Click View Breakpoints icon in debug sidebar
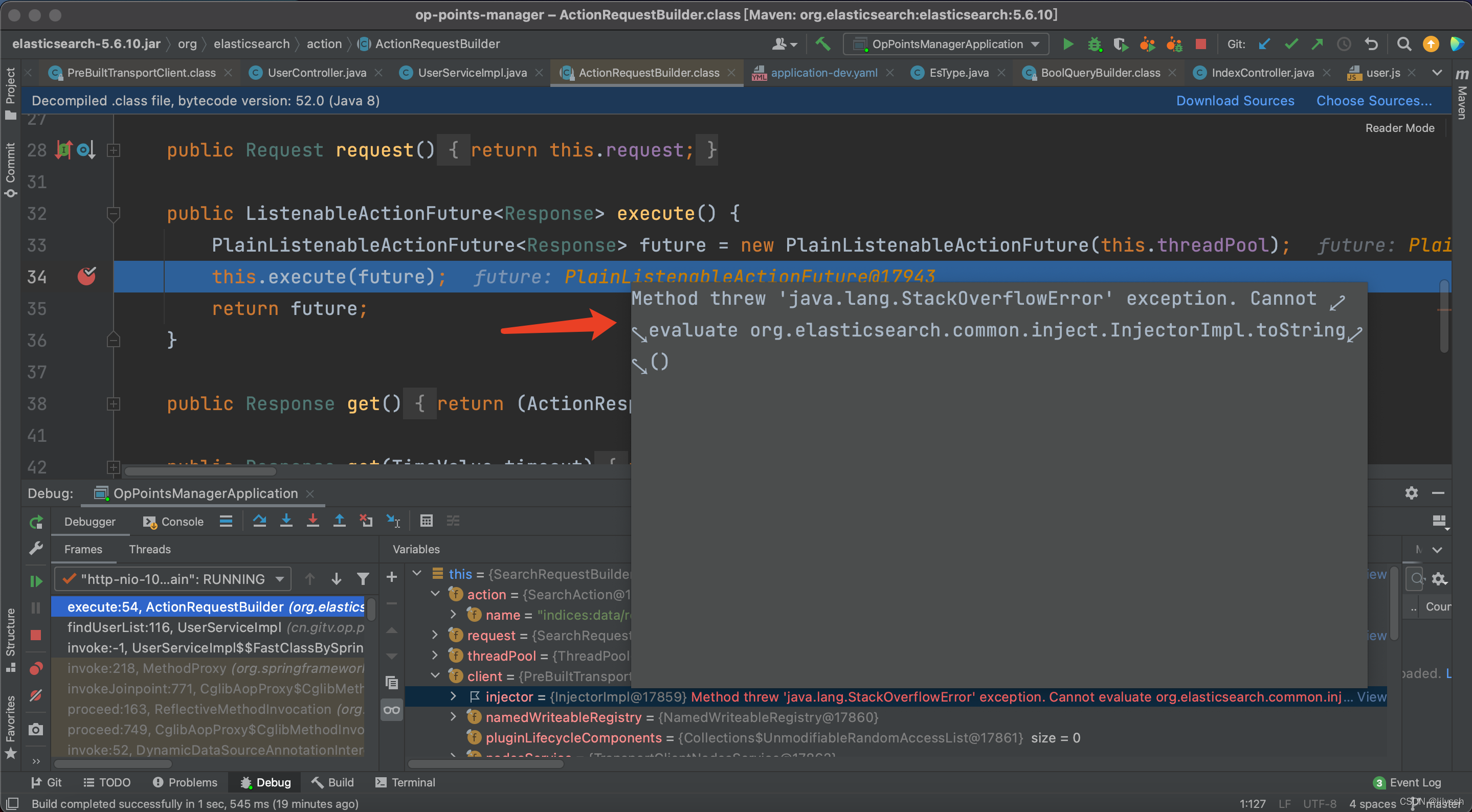 (35, 668)
